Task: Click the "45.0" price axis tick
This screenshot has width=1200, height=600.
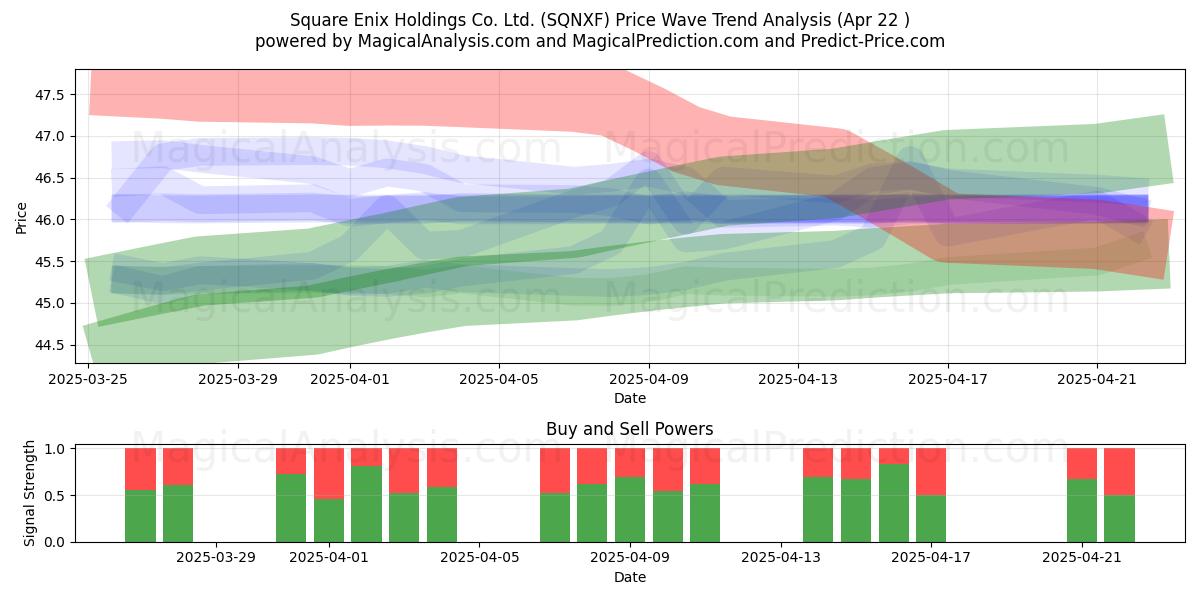Action: pos(51,303)
